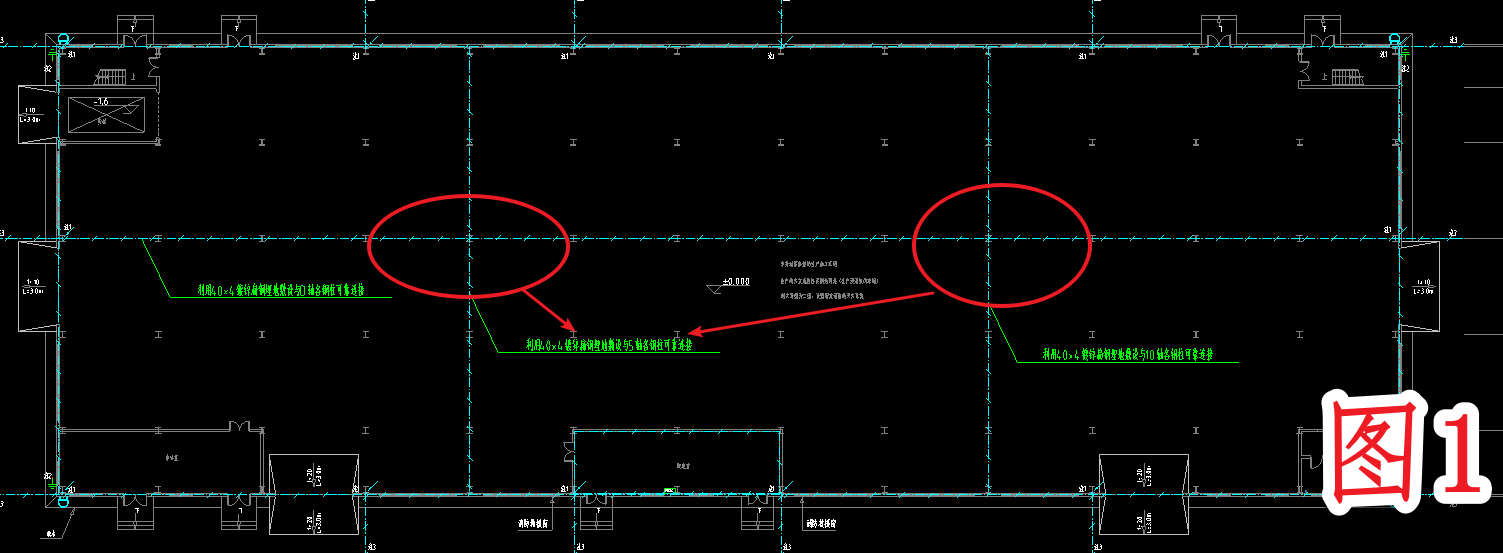Click the staircase symbol in the top-left corner
Viewport: 1503px width, 553px height.
click(x=111, y=78)
